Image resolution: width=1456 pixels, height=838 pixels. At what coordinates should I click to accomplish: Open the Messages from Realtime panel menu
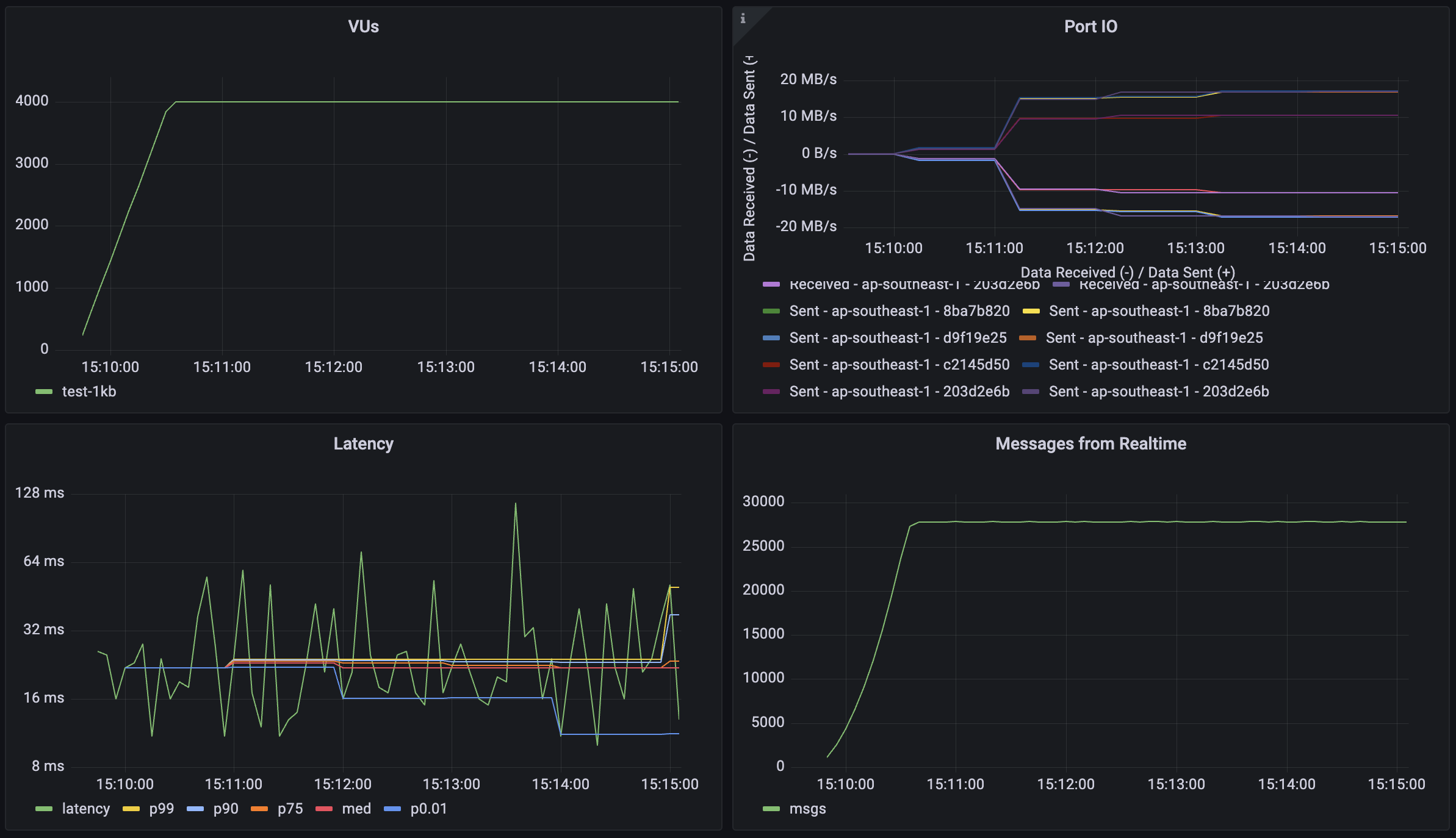pos(1091,443)
